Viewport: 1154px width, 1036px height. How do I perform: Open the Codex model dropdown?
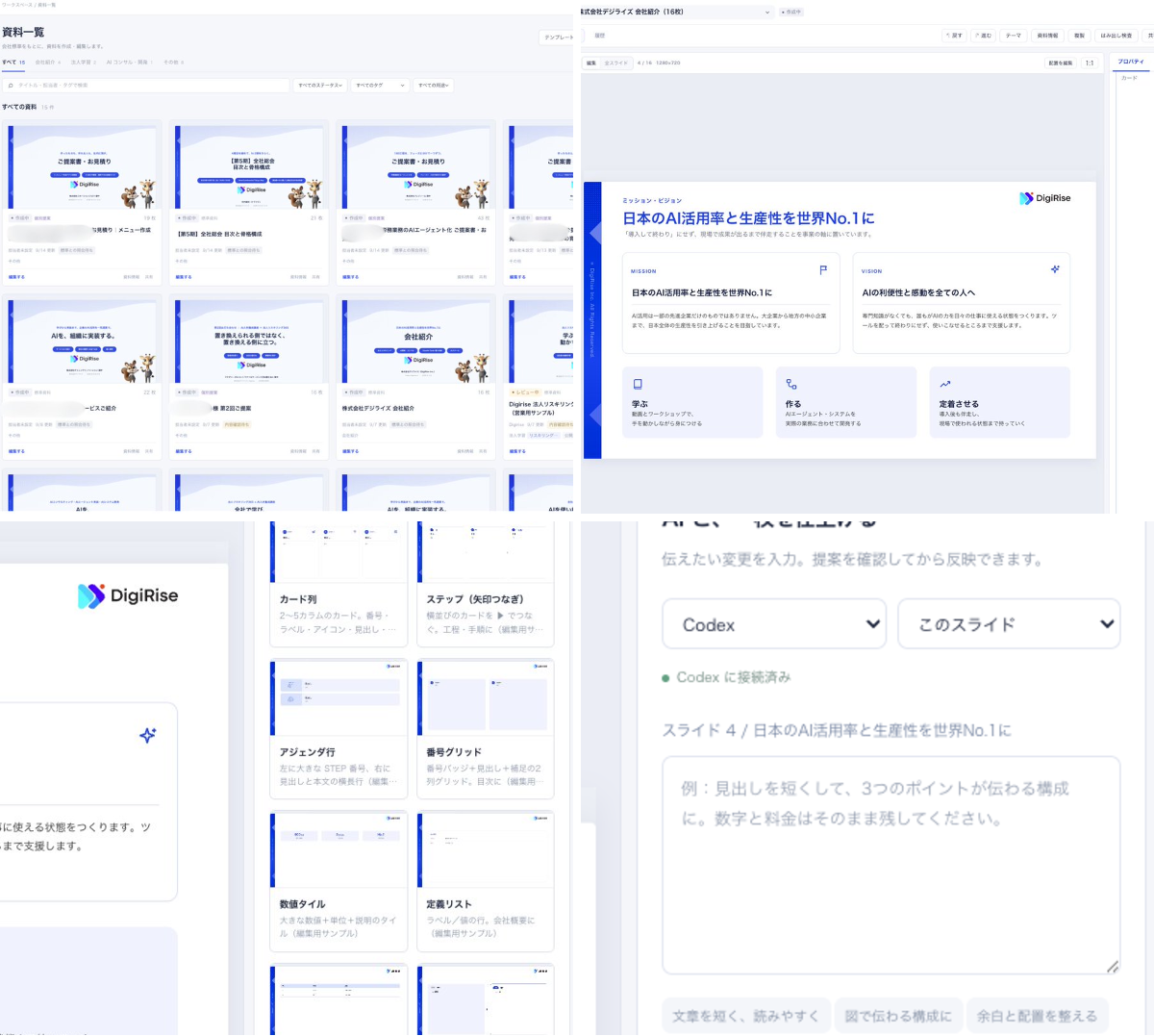[x=774, y=624]
